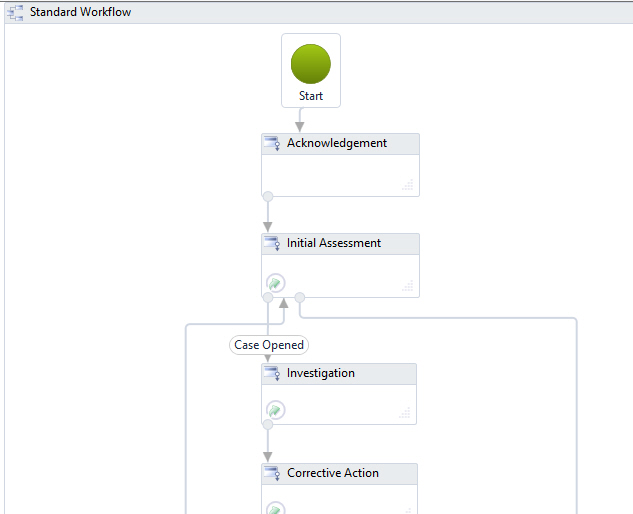Select the Investigation stage title
This screenshot has width=633, height=514.
click(x=321, y=373)
